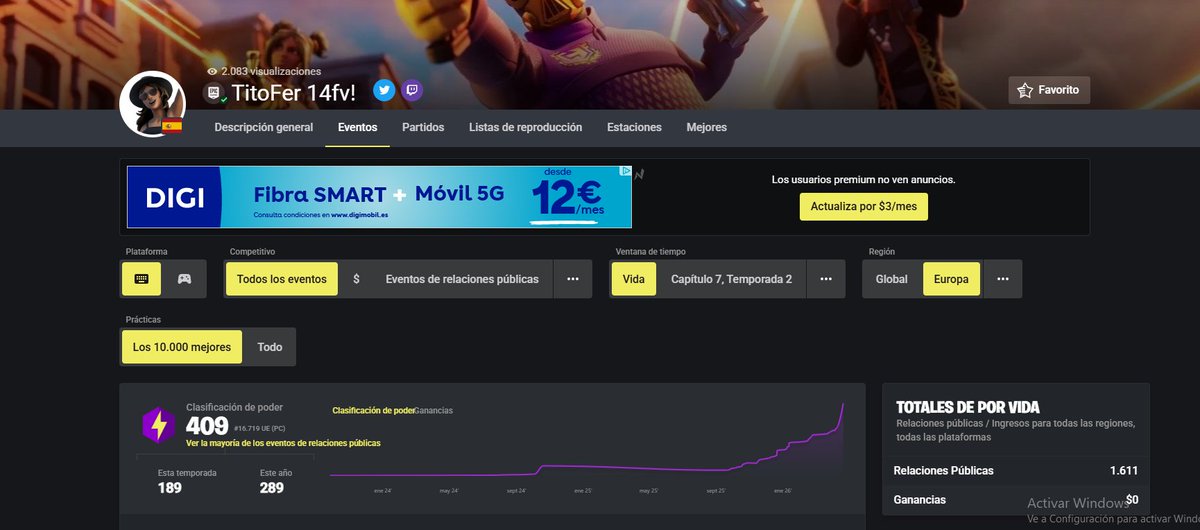
Task: Select the Europa region
Action: 951,279
